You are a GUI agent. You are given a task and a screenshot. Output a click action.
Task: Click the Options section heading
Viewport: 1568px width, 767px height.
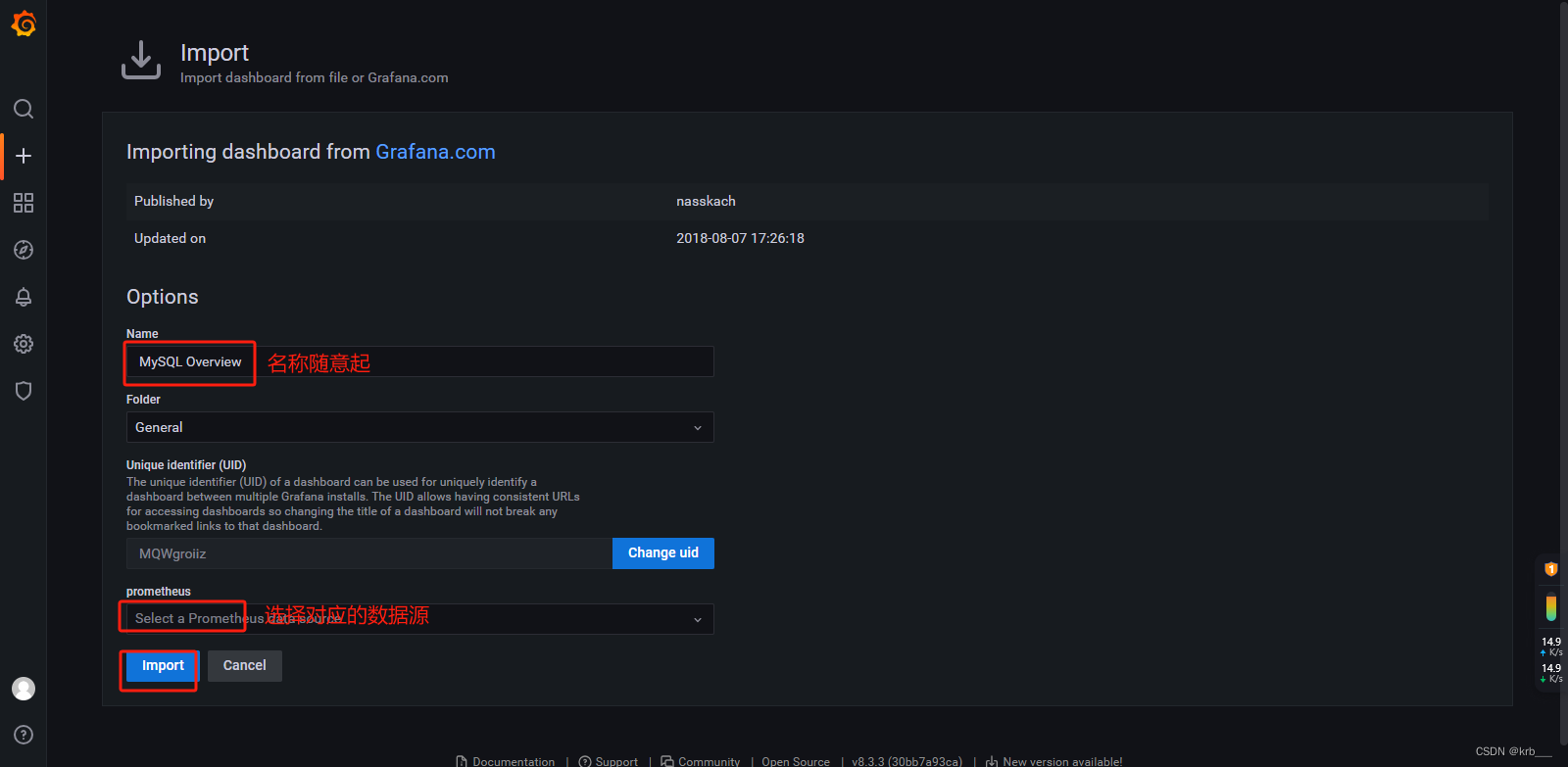tap(163, 297)
